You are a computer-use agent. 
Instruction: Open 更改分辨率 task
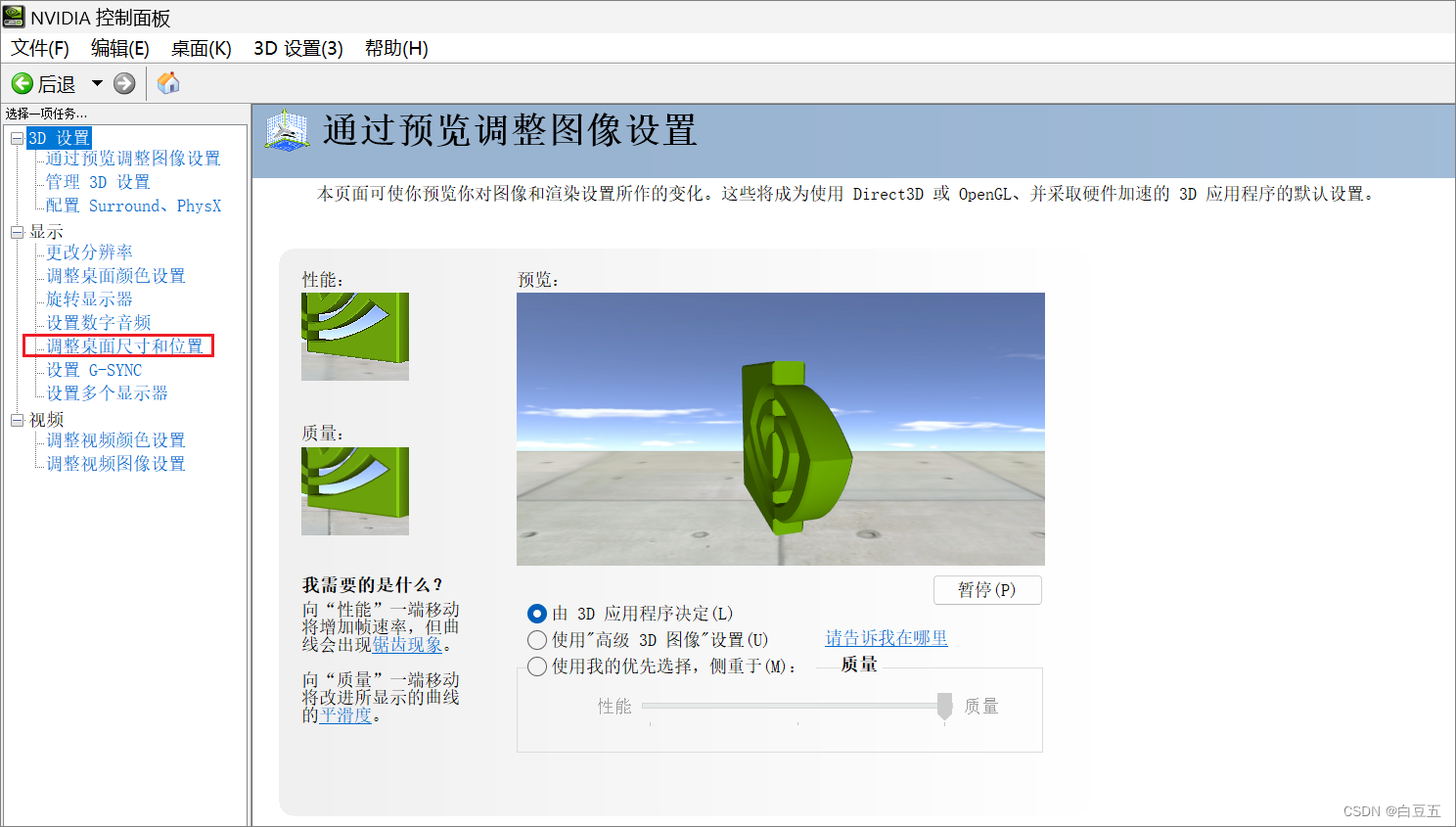pos(89,253)
